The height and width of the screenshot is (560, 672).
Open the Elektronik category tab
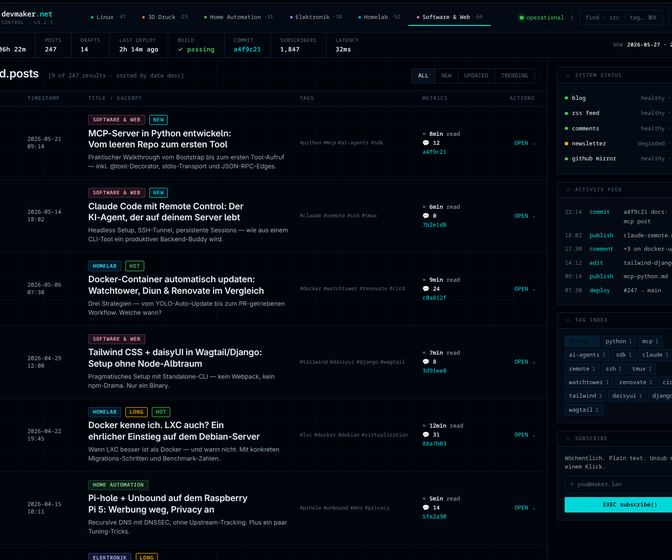[315, 17]
